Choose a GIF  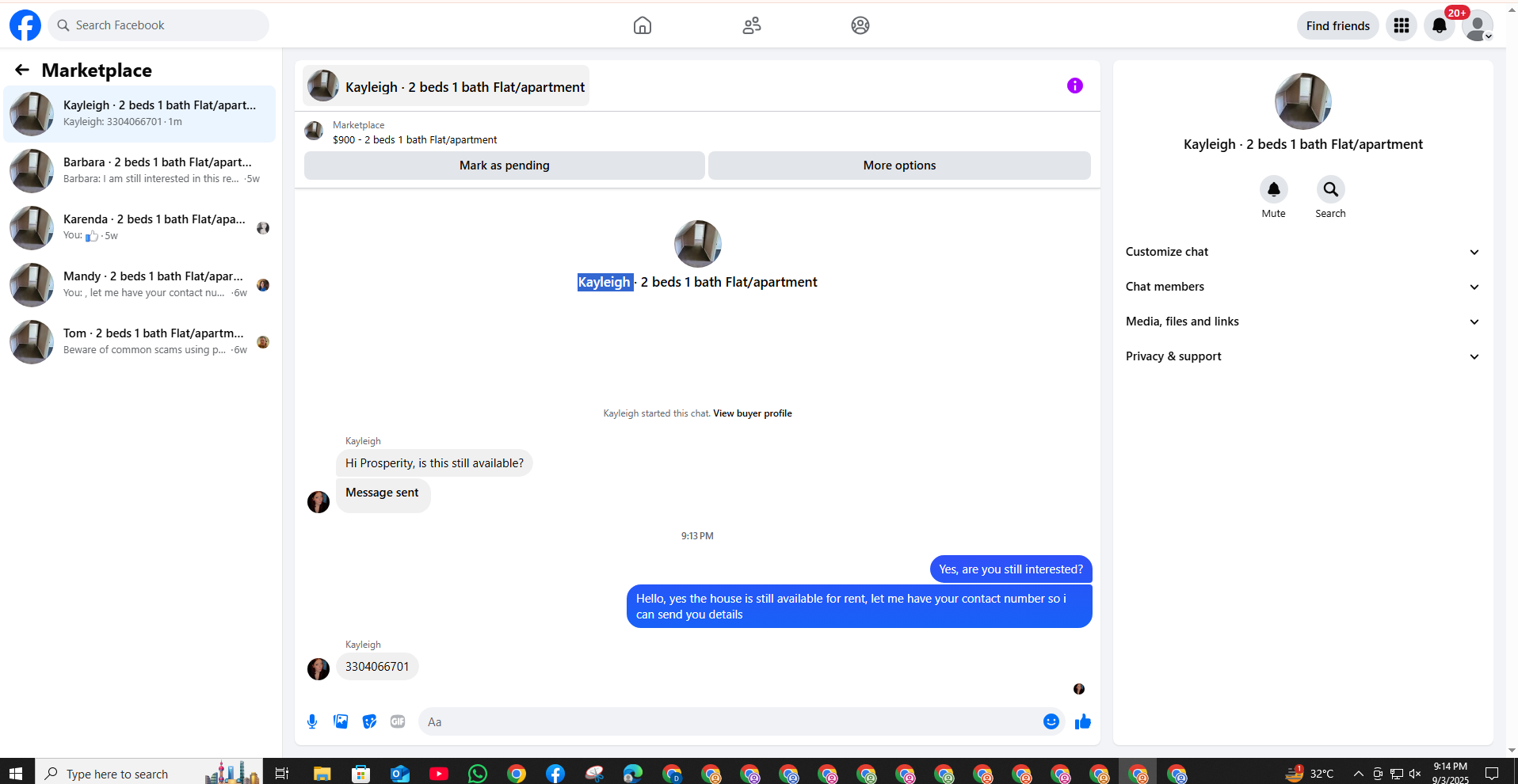point(398,721)
